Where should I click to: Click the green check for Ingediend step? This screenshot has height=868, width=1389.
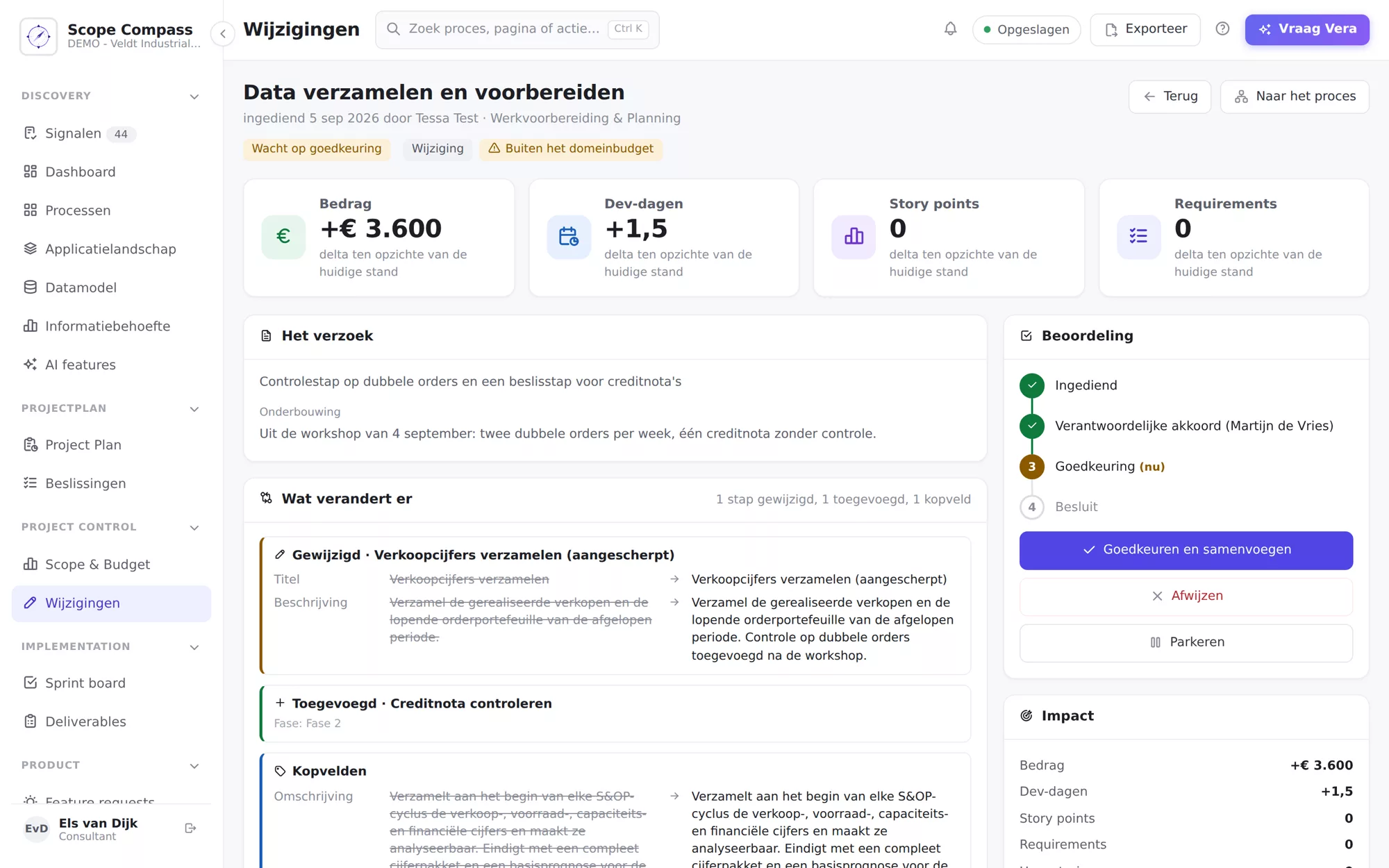pyautogui.click(x=1032, y=385)
